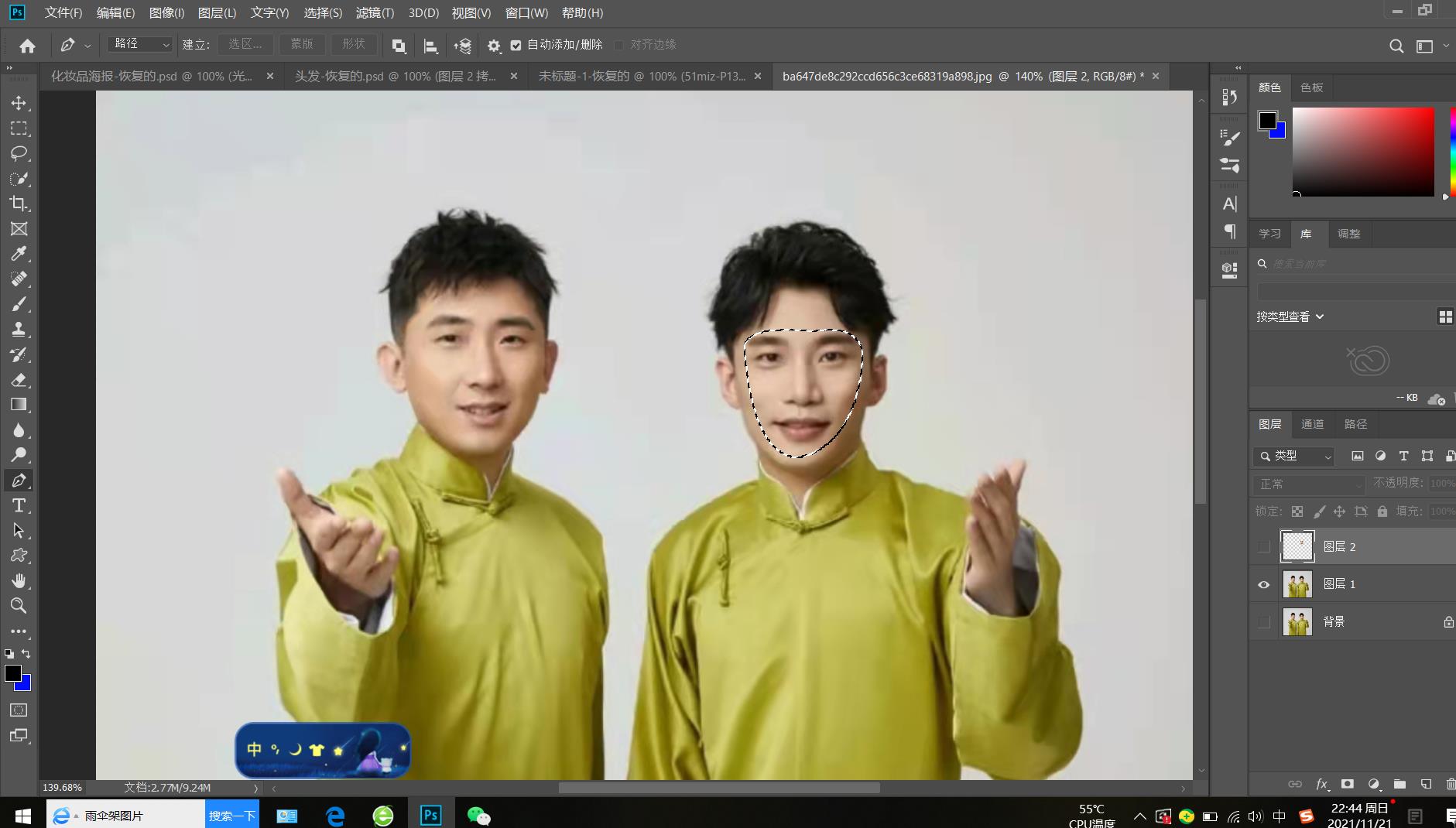Open the path arrangement icon

point(462,46)
